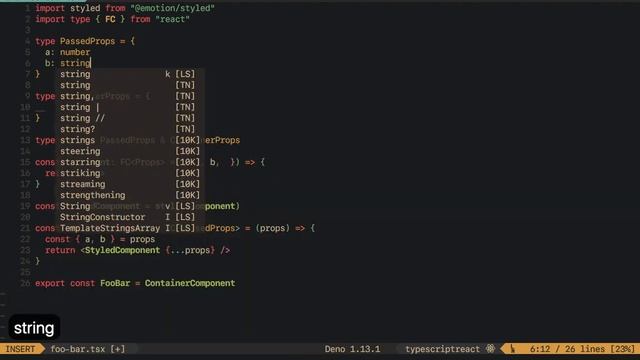Choose 'string,' completion item

coord(130,96)
